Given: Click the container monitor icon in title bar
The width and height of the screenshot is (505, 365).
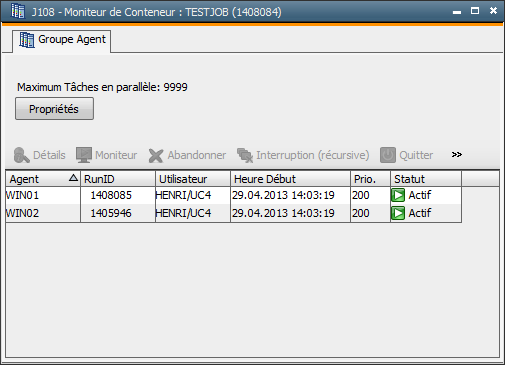Looking at the screenshot, I should tap(18, 11).
